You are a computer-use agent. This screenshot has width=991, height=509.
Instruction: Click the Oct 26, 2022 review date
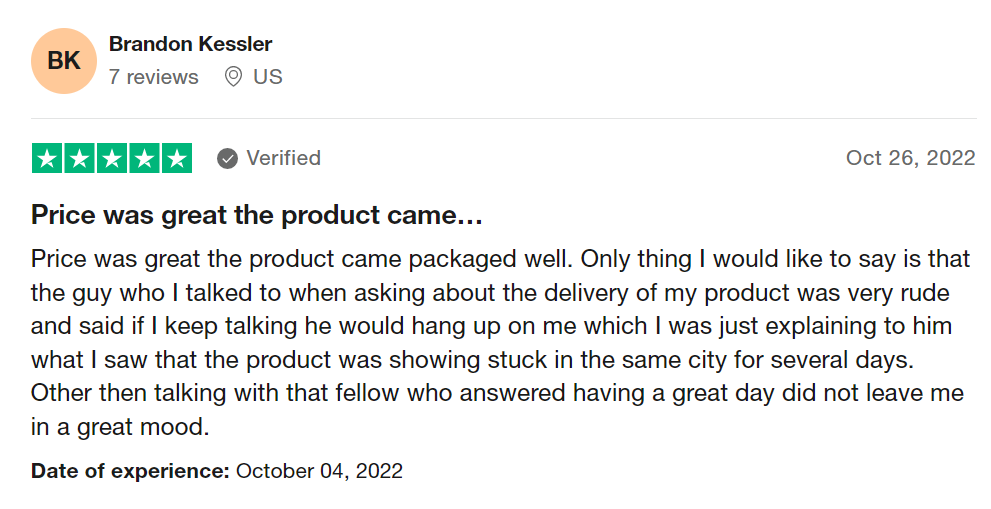(911, 158)
